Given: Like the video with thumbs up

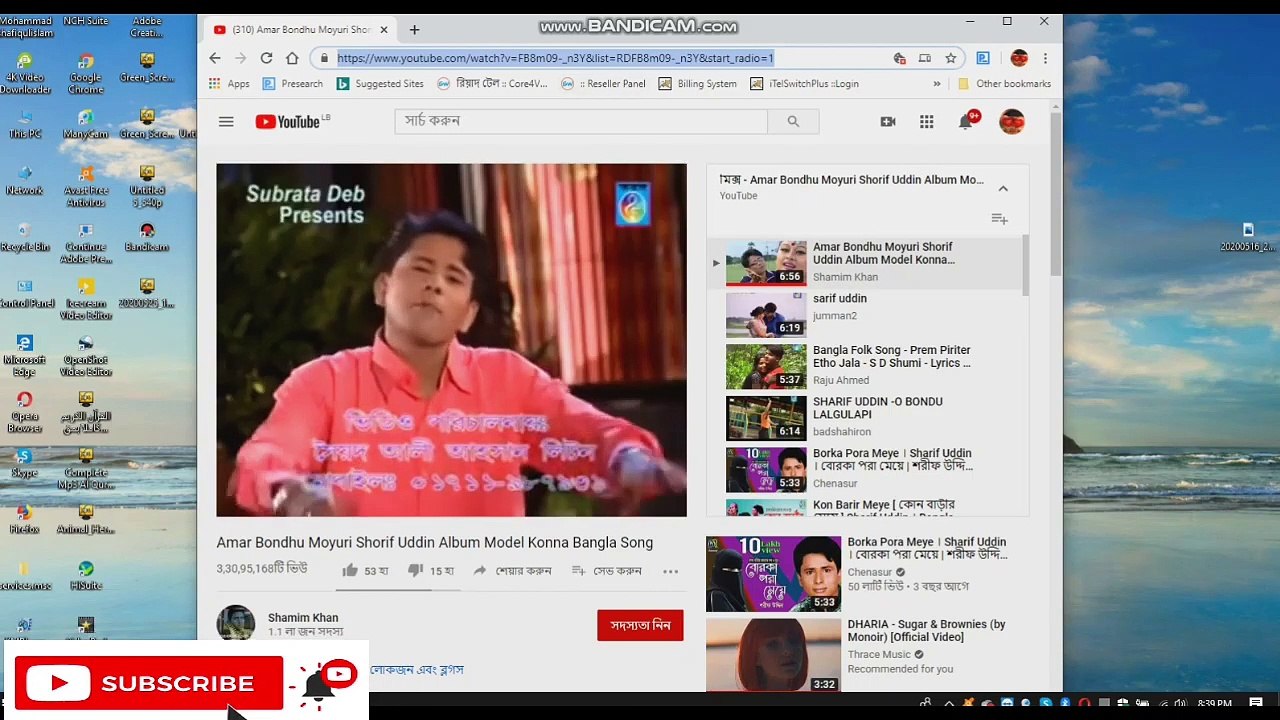Looking at the screenshot, I should point(350,570).
